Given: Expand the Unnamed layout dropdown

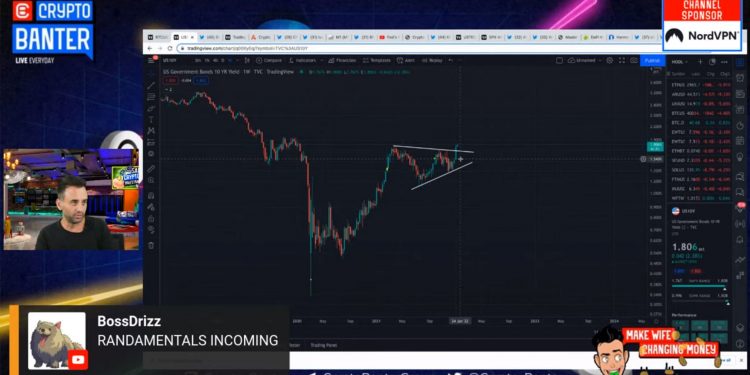Looking at the screenshot, I should tap(585, 60).
